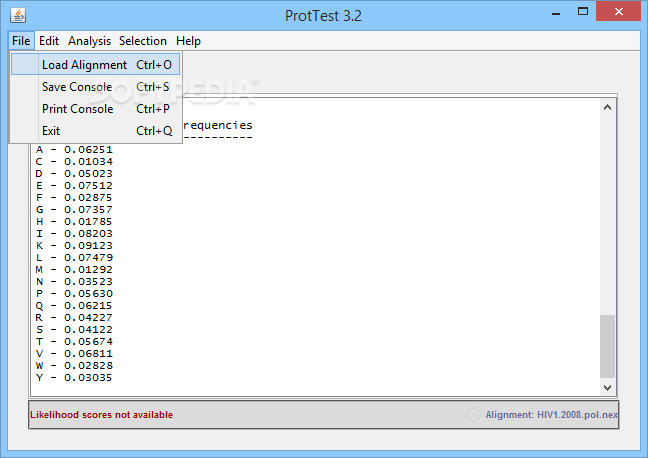The width and height of the screenshot is (648, 458).
Task: Click the round progress indicator in status bar
Action: click(474, 415)
